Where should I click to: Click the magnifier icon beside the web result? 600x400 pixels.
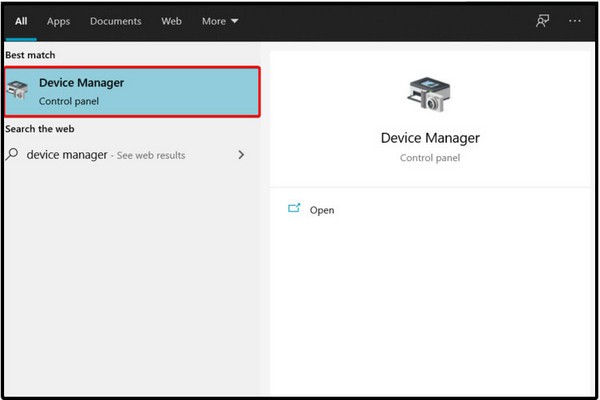(x=13, y=155)
